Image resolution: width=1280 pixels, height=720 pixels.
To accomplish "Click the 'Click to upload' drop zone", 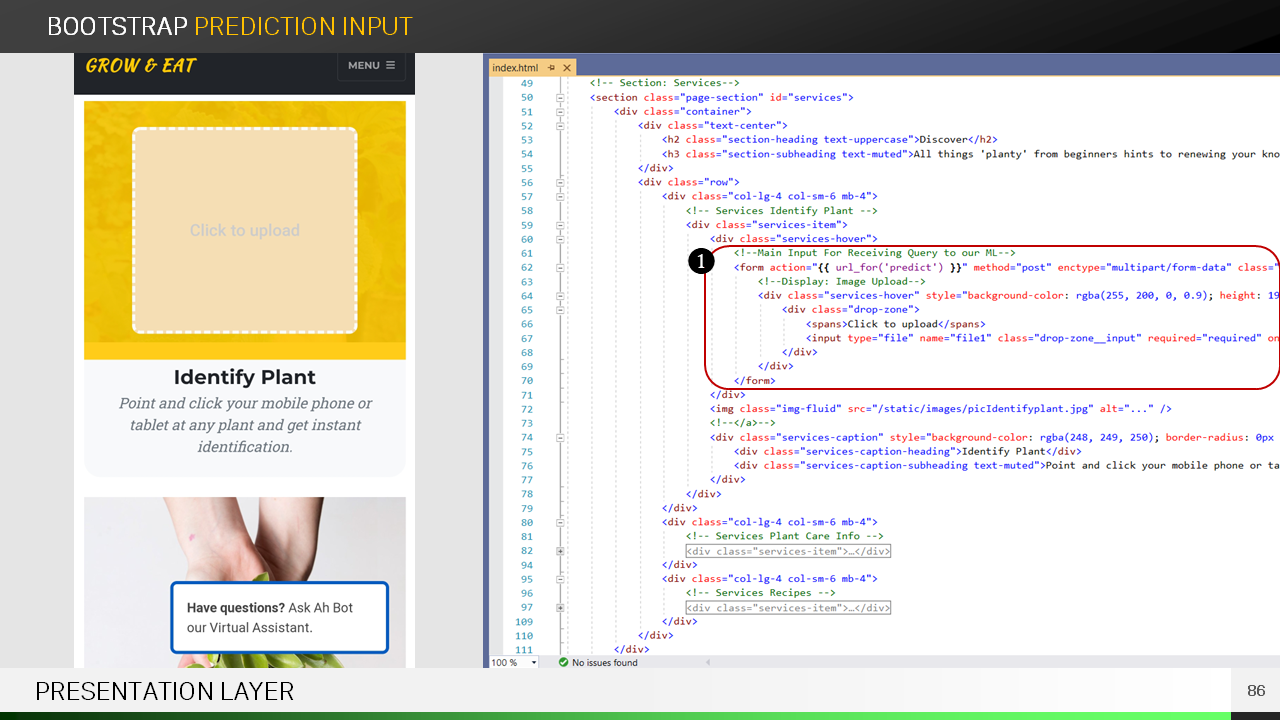I will [245, 231].
